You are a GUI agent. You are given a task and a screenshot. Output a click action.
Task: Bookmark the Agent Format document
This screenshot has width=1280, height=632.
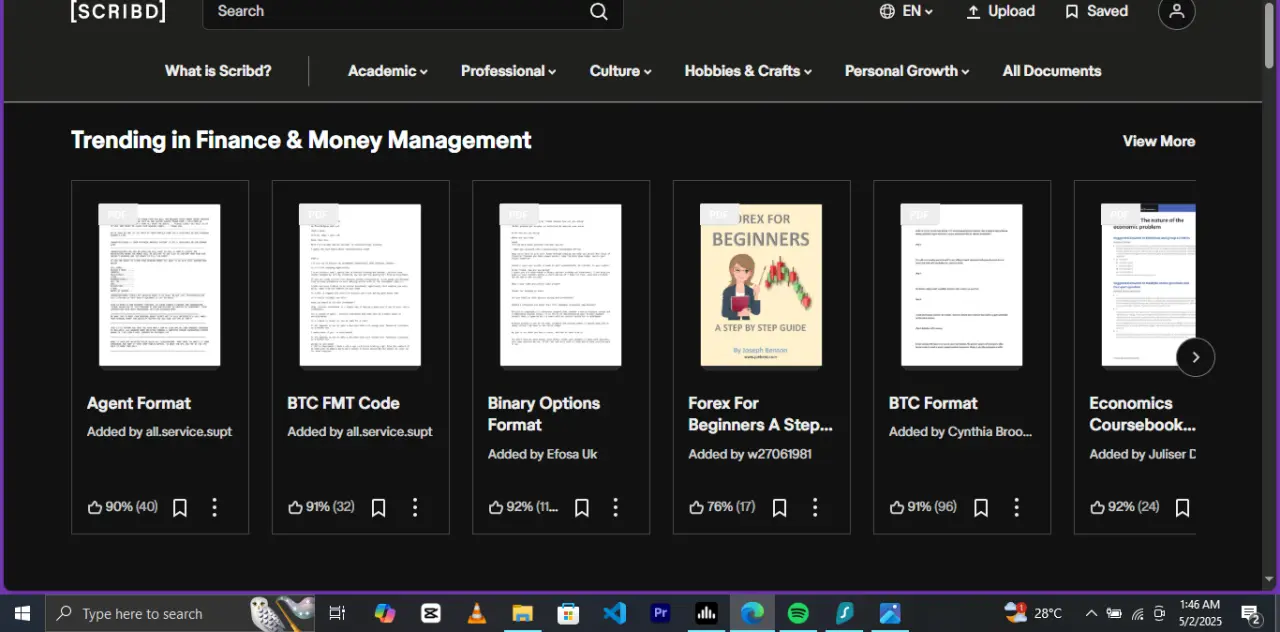pos(180,508)
